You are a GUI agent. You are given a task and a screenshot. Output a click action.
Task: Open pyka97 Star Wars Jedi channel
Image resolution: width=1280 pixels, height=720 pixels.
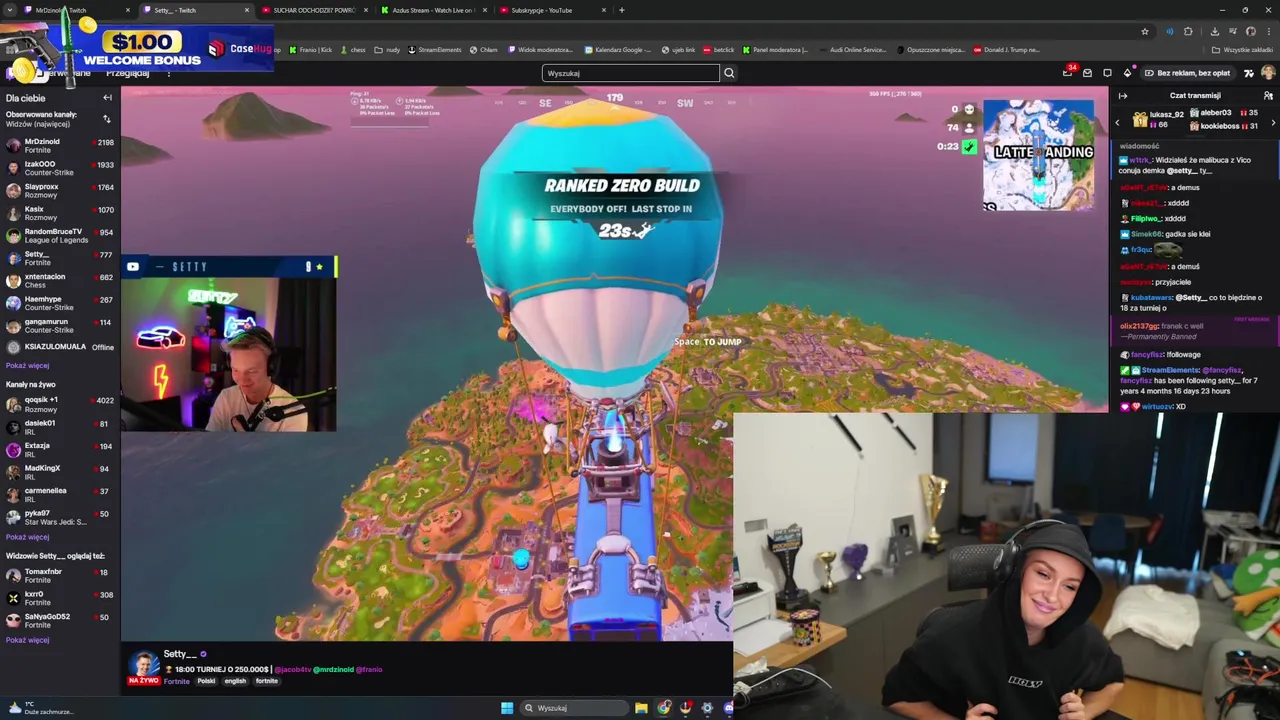click(x=60, y=517)
